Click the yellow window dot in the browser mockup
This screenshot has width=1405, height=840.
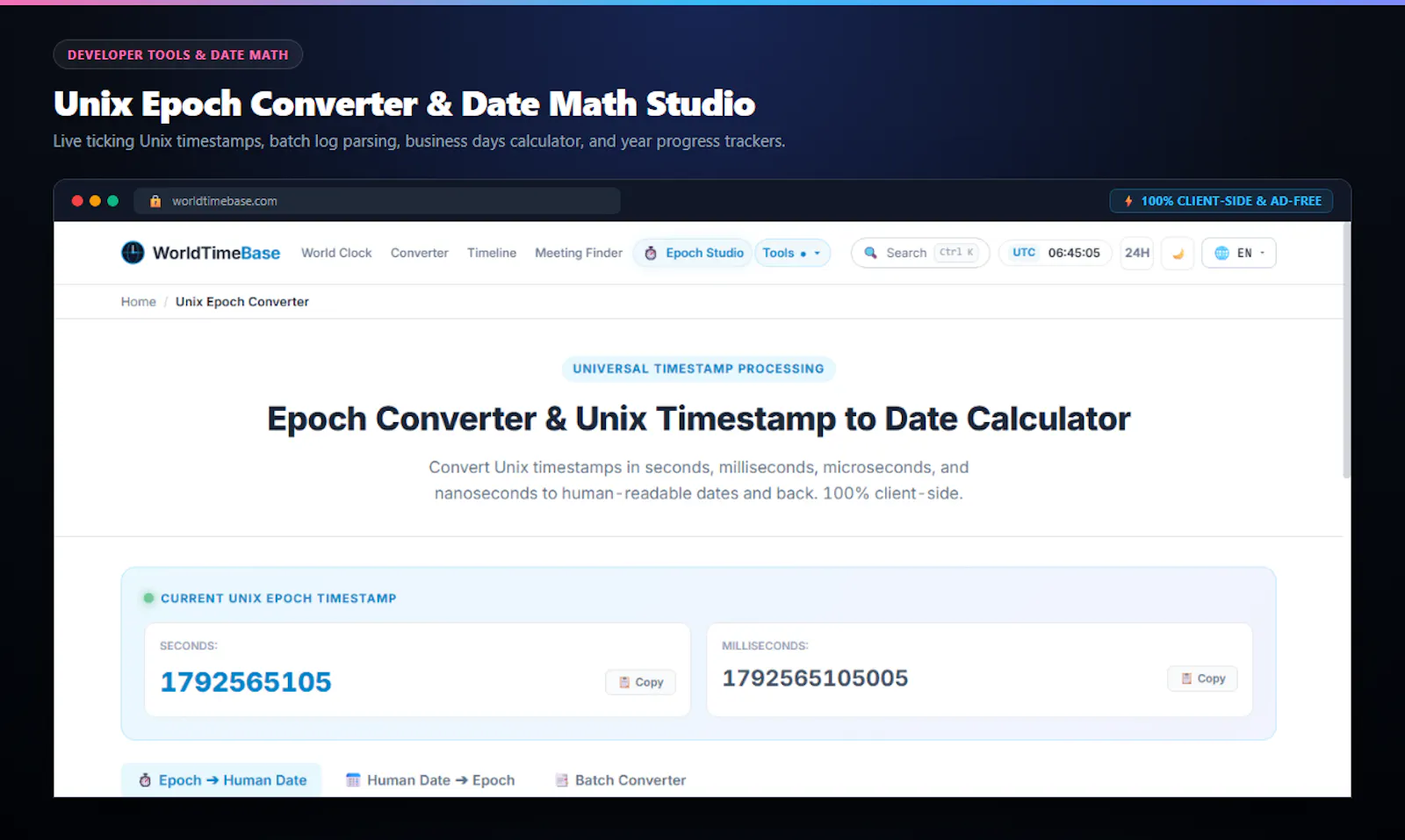95,201
